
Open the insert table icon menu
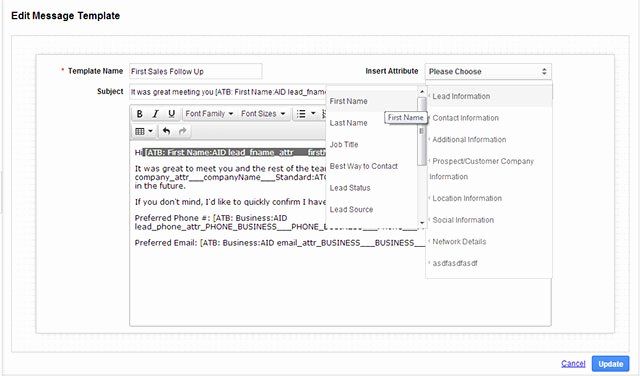click(x=144, y=131)
